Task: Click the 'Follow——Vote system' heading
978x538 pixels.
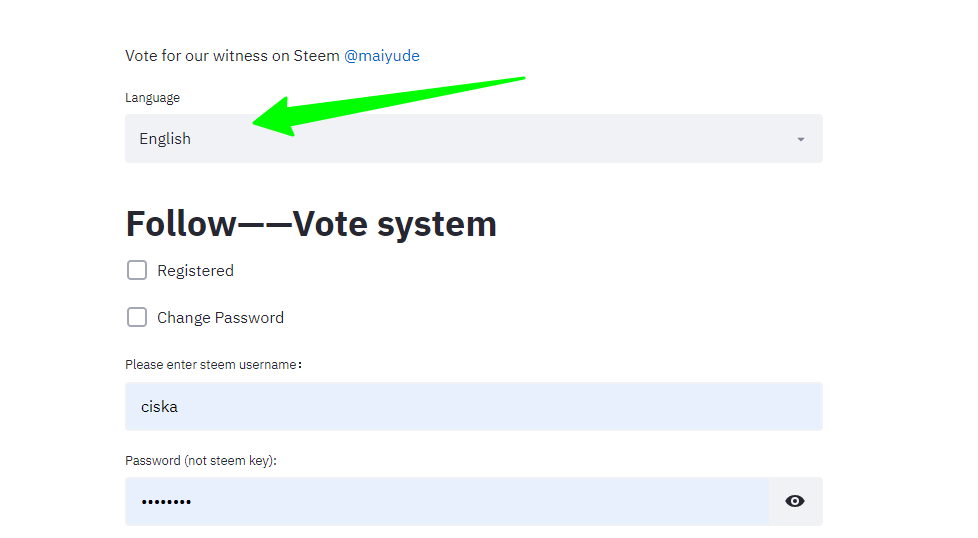Action: tap(311, 224)
